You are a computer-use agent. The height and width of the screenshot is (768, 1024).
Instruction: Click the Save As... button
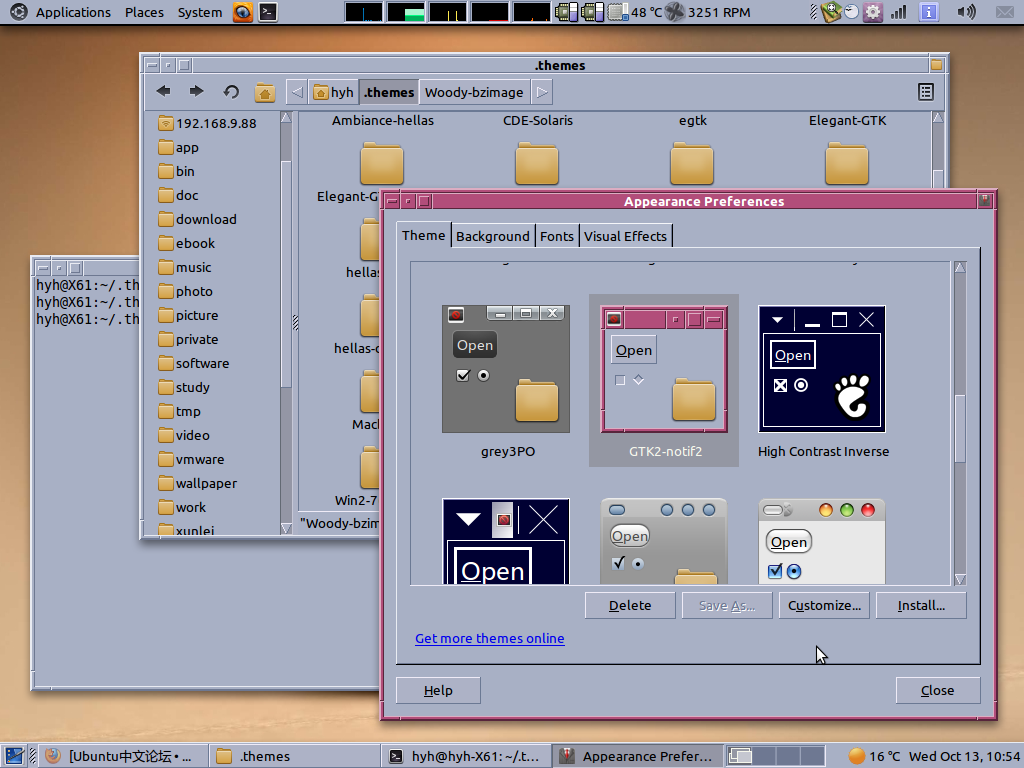727,605
